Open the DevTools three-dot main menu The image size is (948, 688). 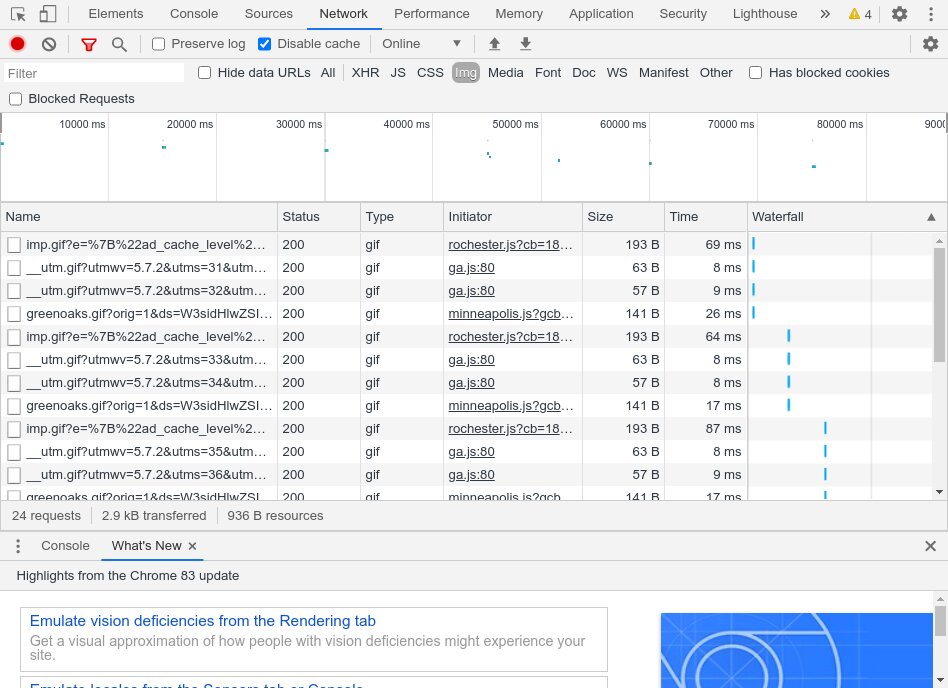click(930, 14)
